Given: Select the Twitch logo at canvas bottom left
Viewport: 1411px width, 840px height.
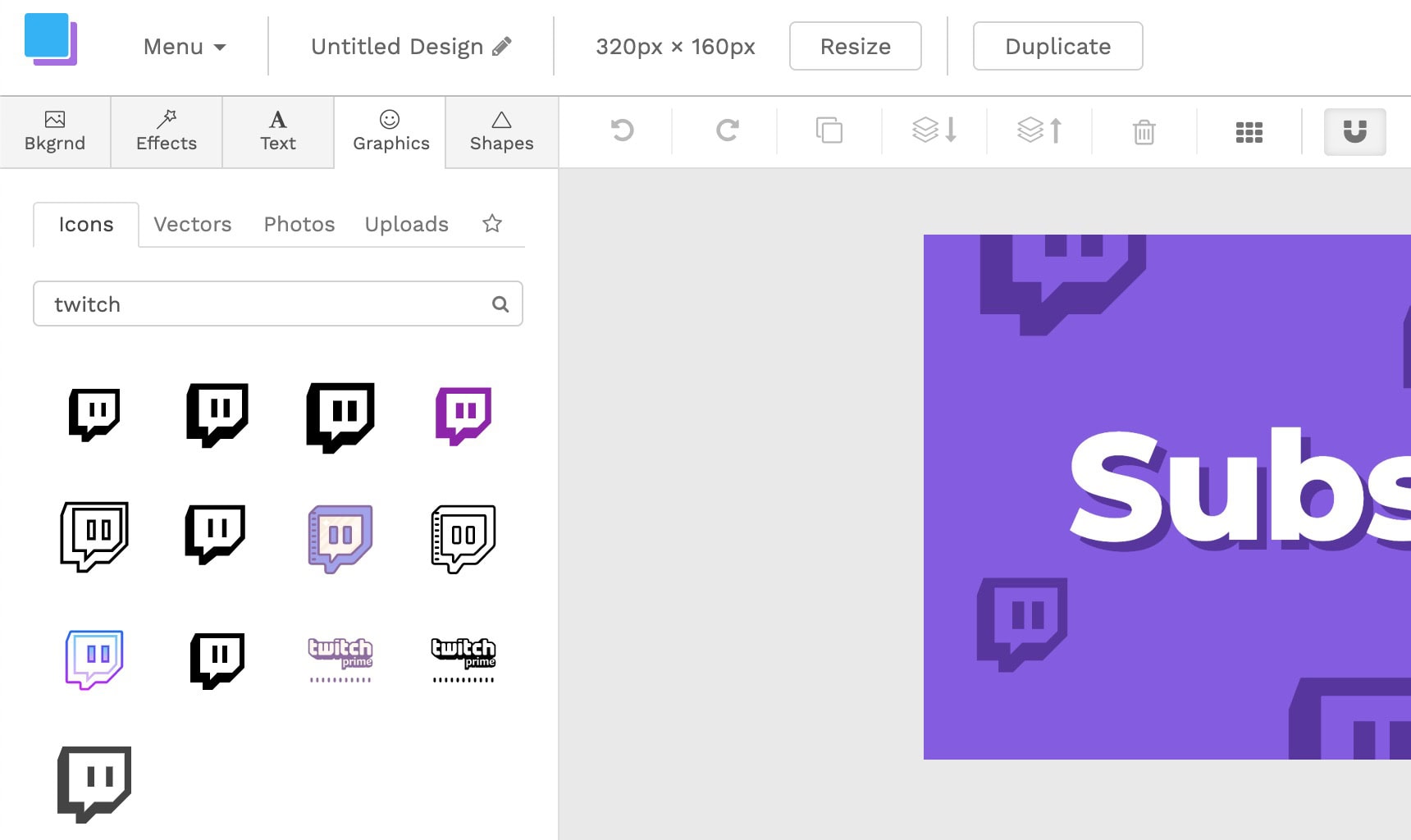Looking at the screenshot, I should click(1022, 625).
